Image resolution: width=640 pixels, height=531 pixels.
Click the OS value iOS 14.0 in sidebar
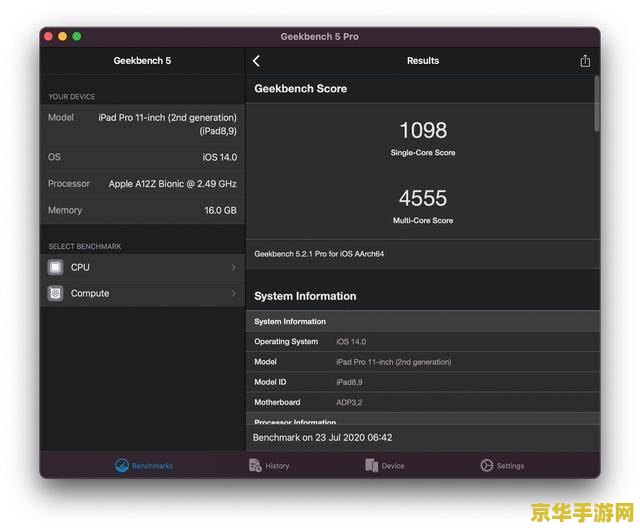tap(220, 157)
